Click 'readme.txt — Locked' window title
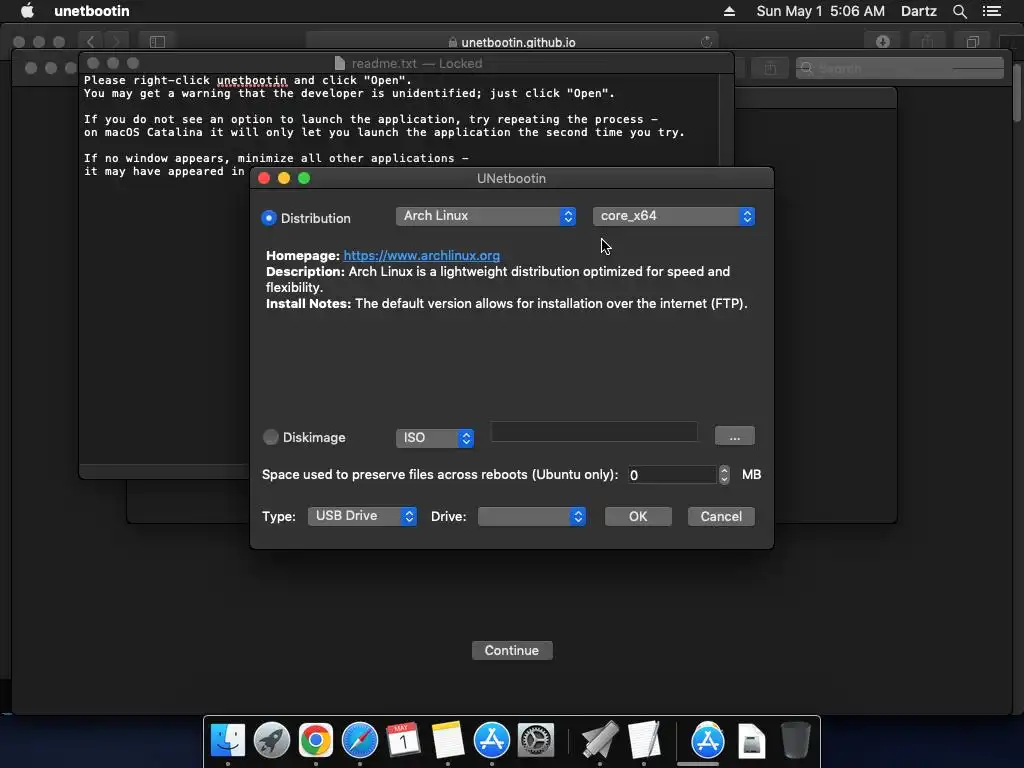 pos(417,63)
